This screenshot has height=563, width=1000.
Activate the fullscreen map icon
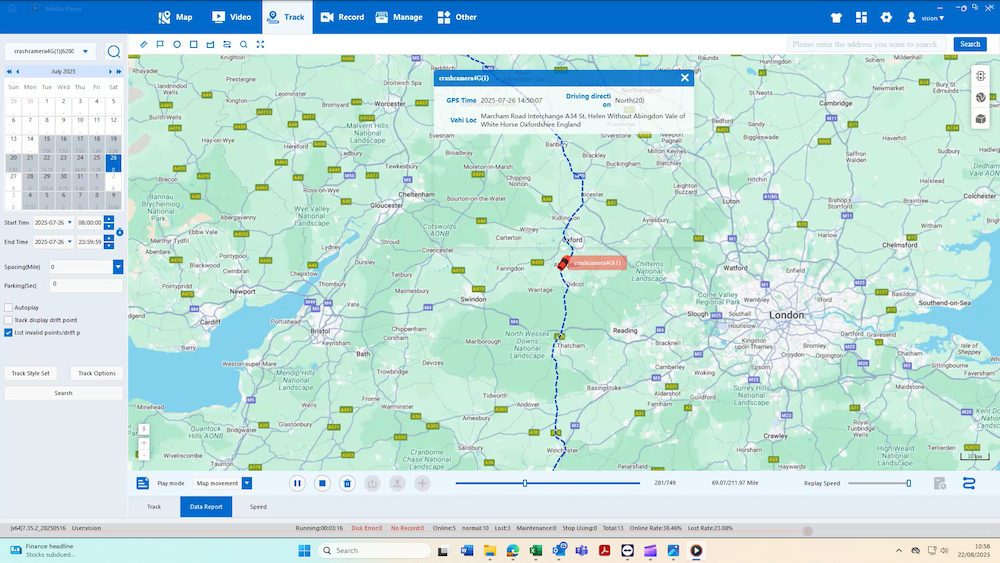click(x=260, y=45)
